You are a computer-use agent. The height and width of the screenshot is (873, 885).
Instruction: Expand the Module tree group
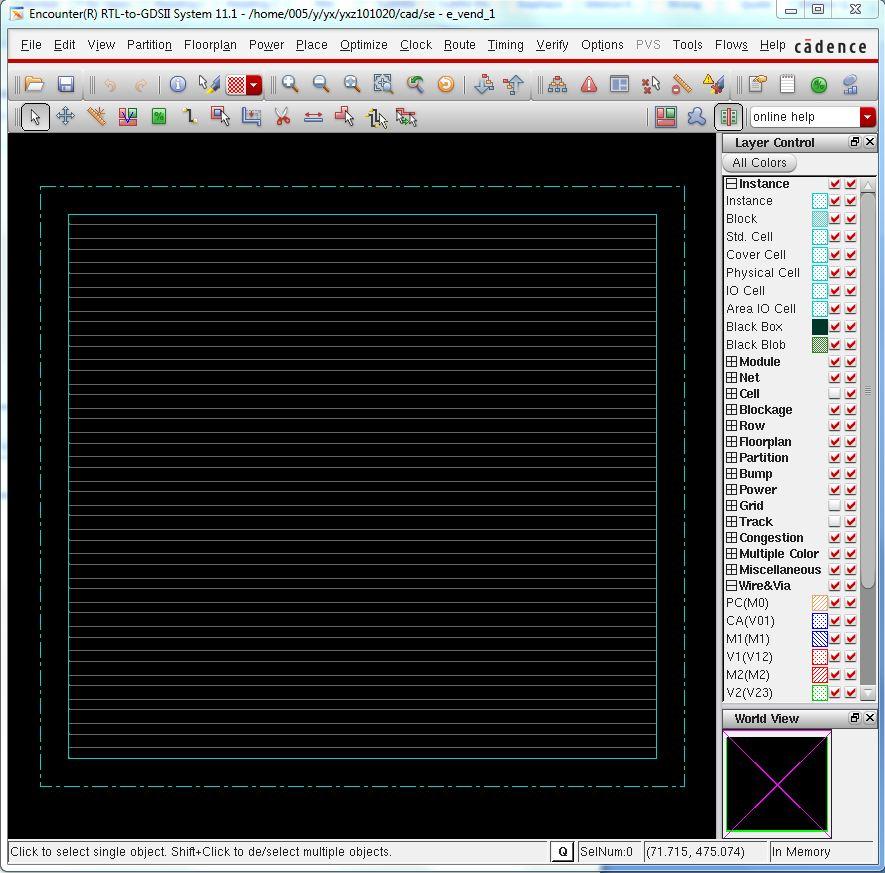click(731, 362)
